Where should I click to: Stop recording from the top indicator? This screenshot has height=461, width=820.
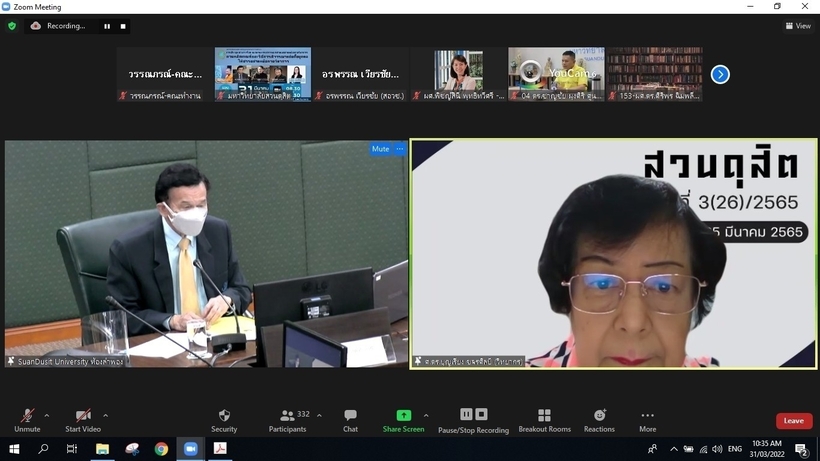point(123,26)
